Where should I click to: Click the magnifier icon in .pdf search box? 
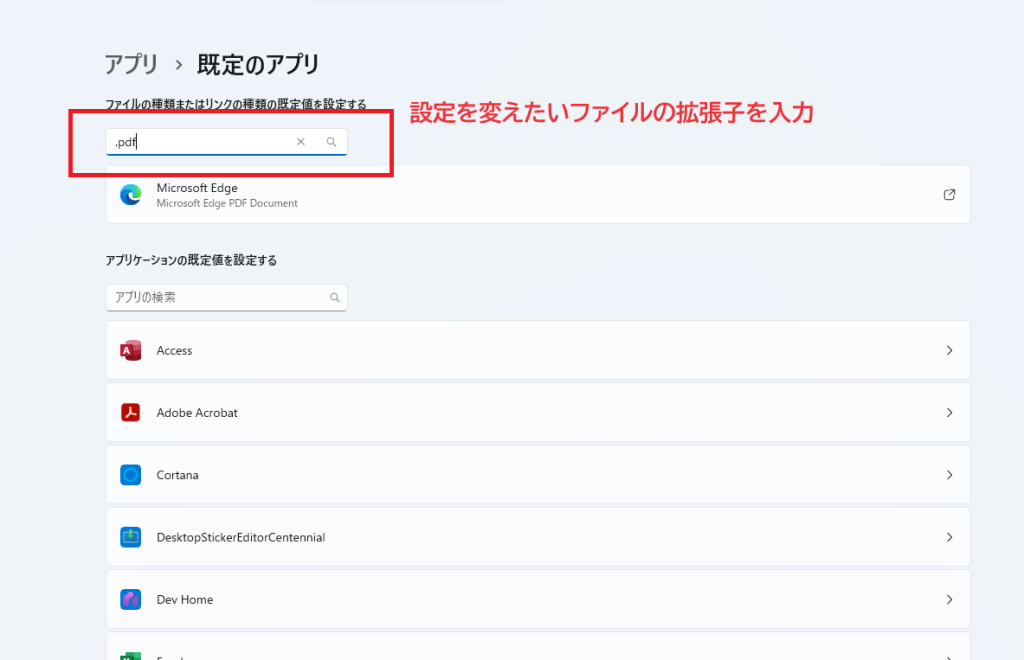(x=332, y=142)
